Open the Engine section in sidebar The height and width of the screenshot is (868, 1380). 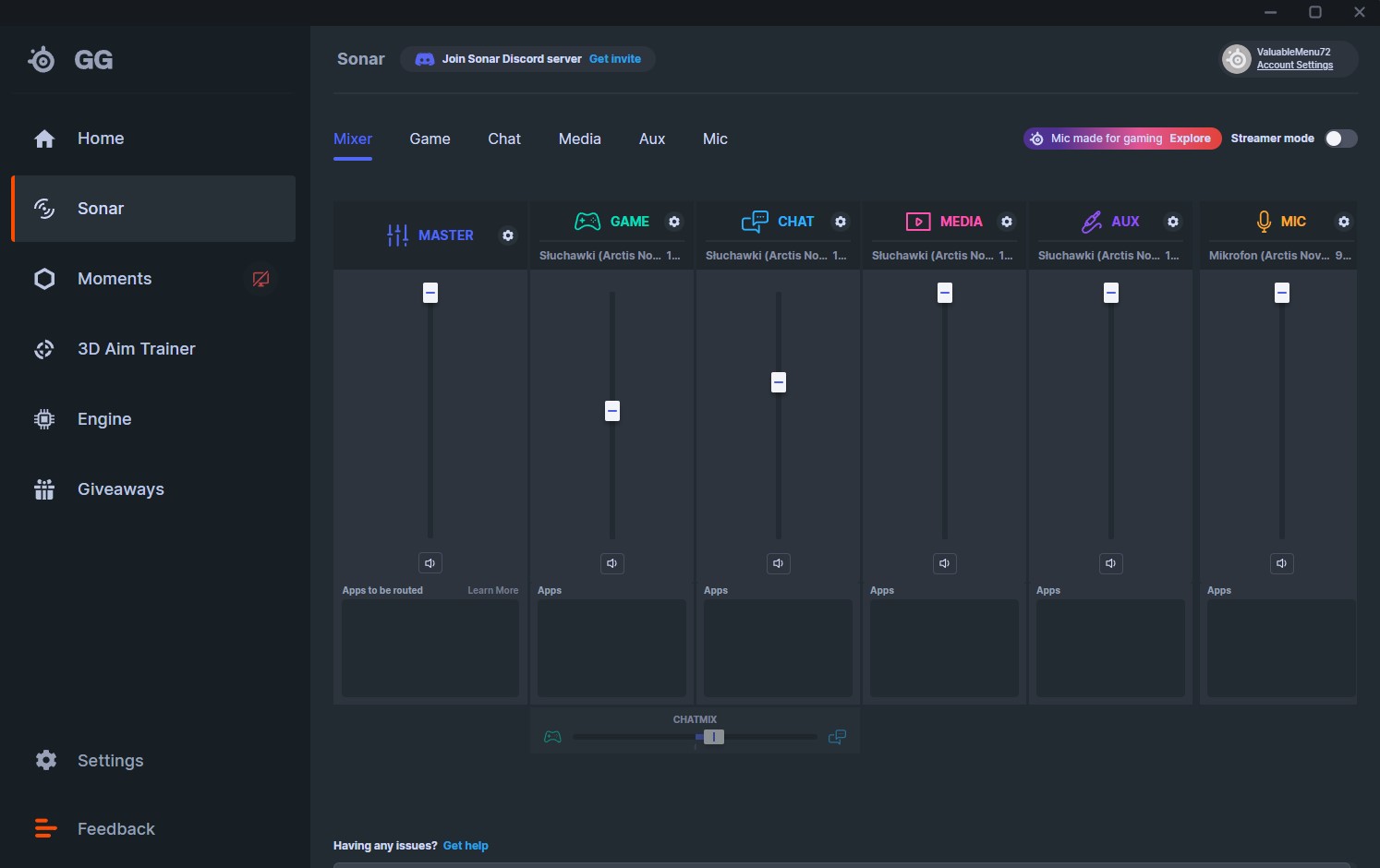pyautogui.click(x=104, y=419)
